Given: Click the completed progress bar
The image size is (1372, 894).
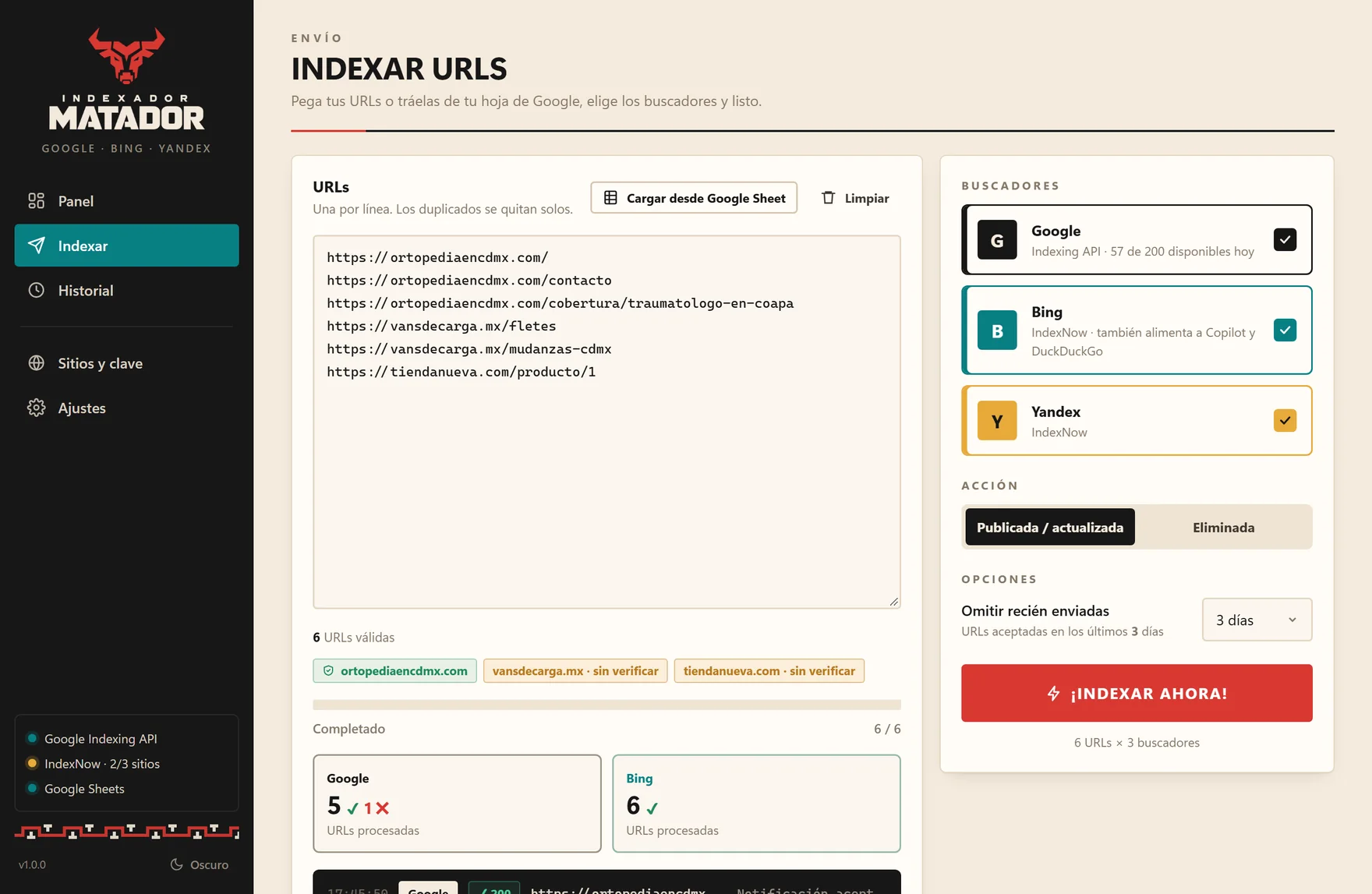Looking at the screenshot, I should pos(606,705).
